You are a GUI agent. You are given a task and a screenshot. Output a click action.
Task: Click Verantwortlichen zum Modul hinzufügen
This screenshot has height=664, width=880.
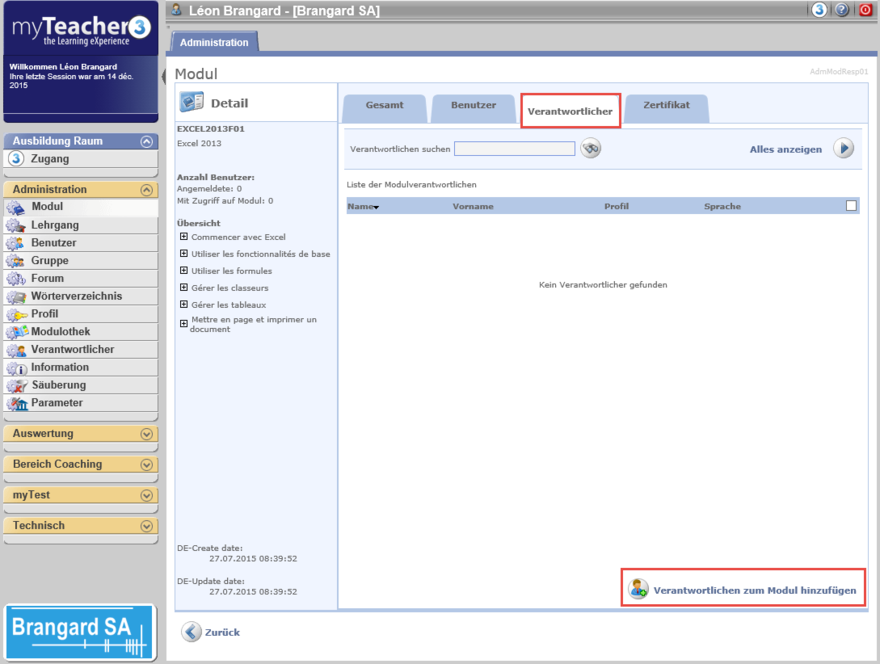coord(754,590)
